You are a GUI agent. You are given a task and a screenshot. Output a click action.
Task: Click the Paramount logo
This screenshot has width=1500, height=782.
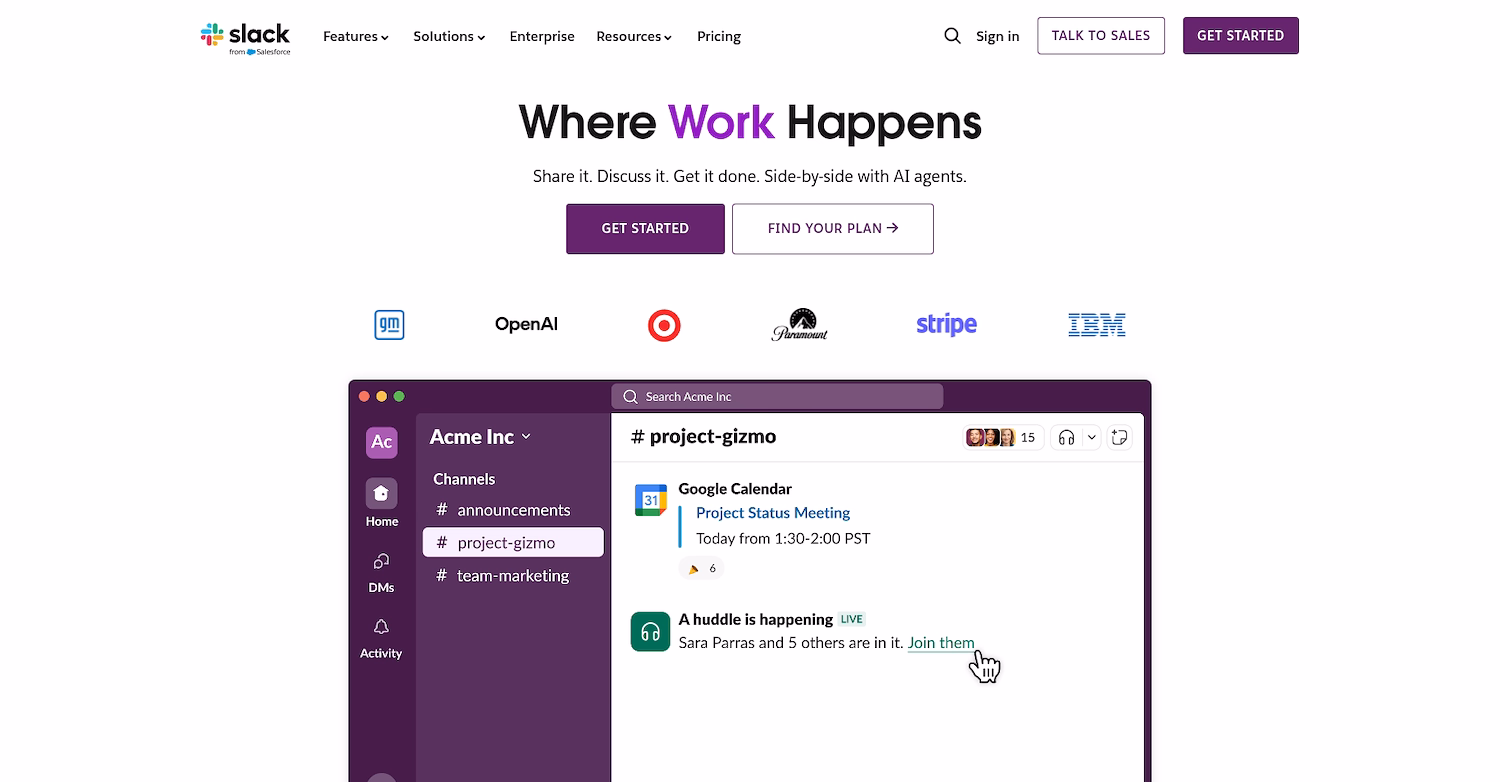tap(800, 324)
